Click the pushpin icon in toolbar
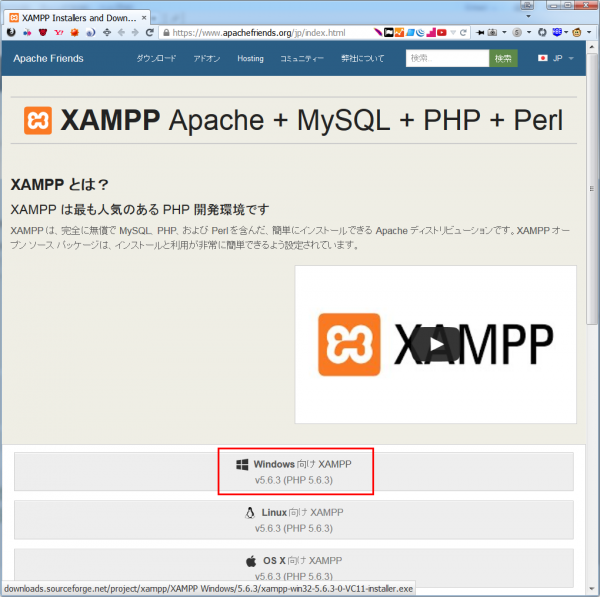 pyautogui.click(x=480, y=33)
